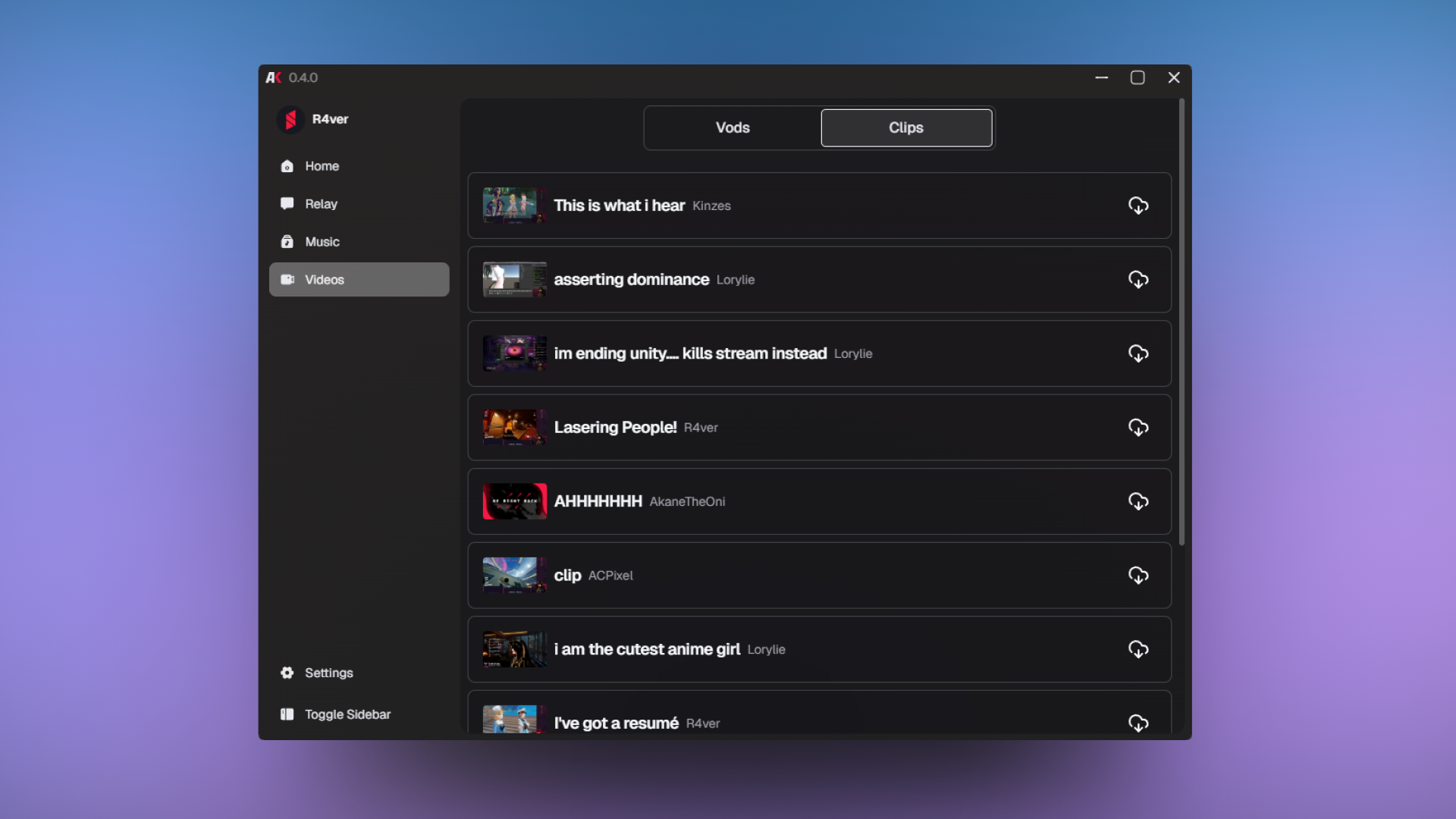
Task: Select the Music note icon
Action: point(288,241)
